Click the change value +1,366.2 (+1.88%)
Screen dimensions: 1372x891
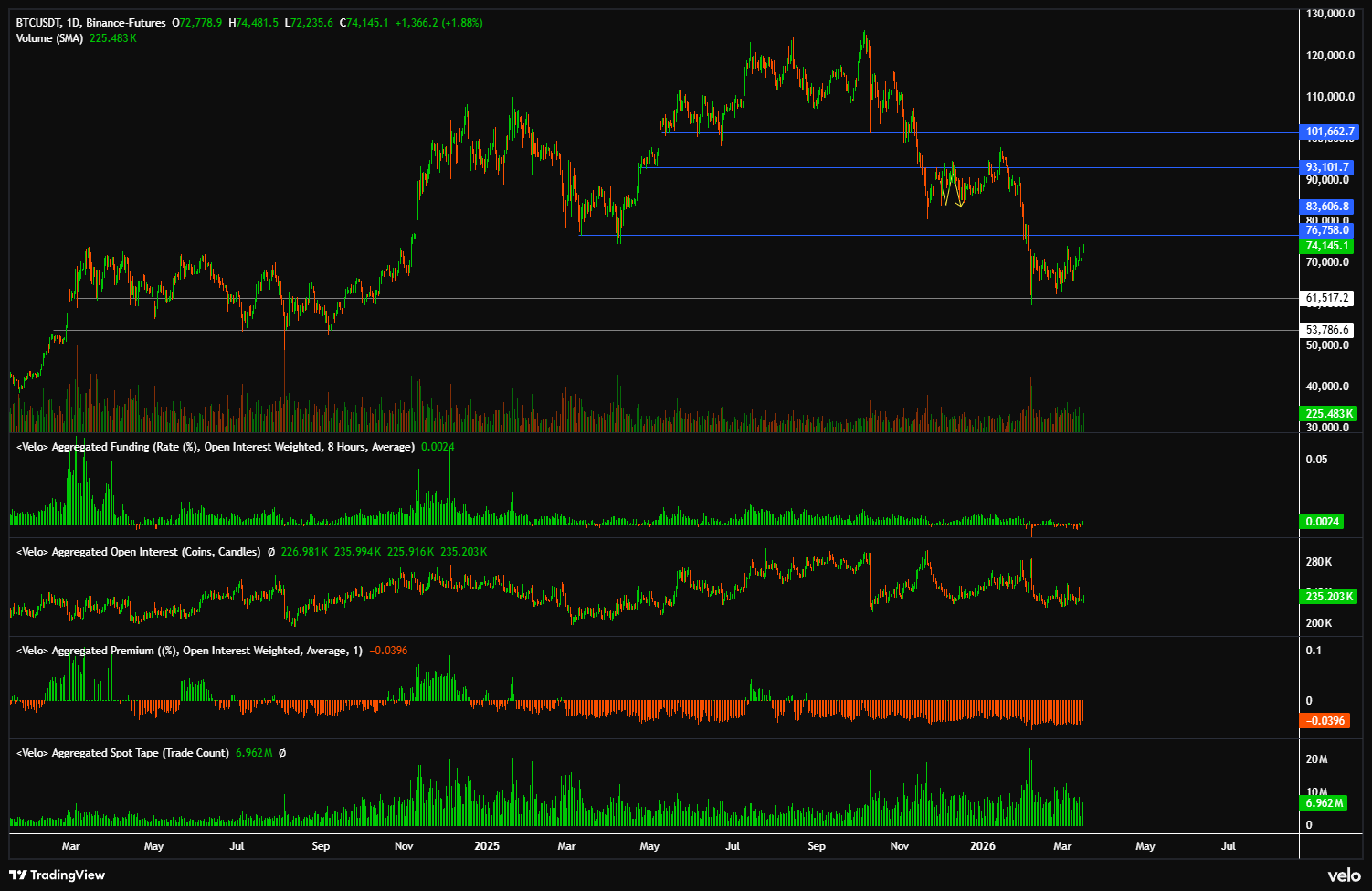pyautogui.click(x=439, y=22)
